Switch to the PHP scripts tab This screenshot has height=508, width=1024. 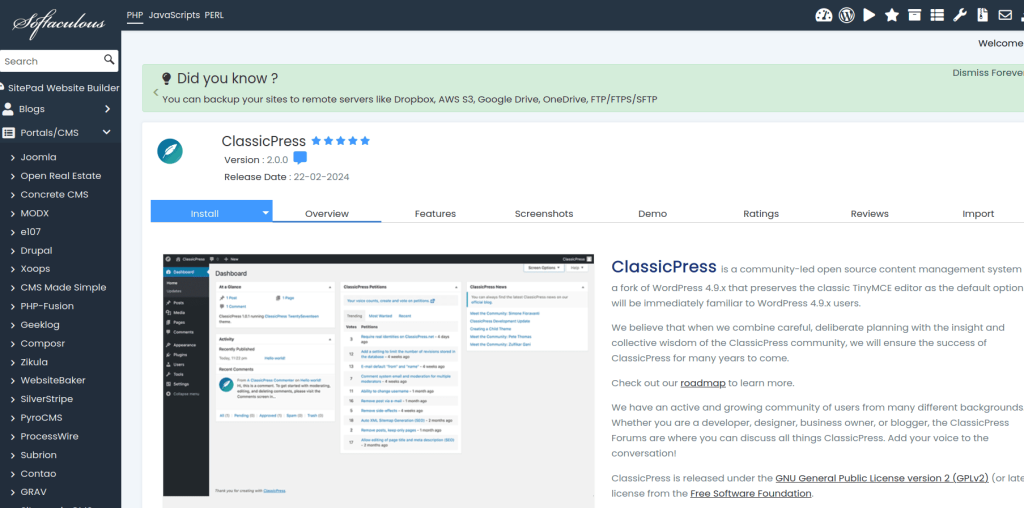tap(135, 14)
